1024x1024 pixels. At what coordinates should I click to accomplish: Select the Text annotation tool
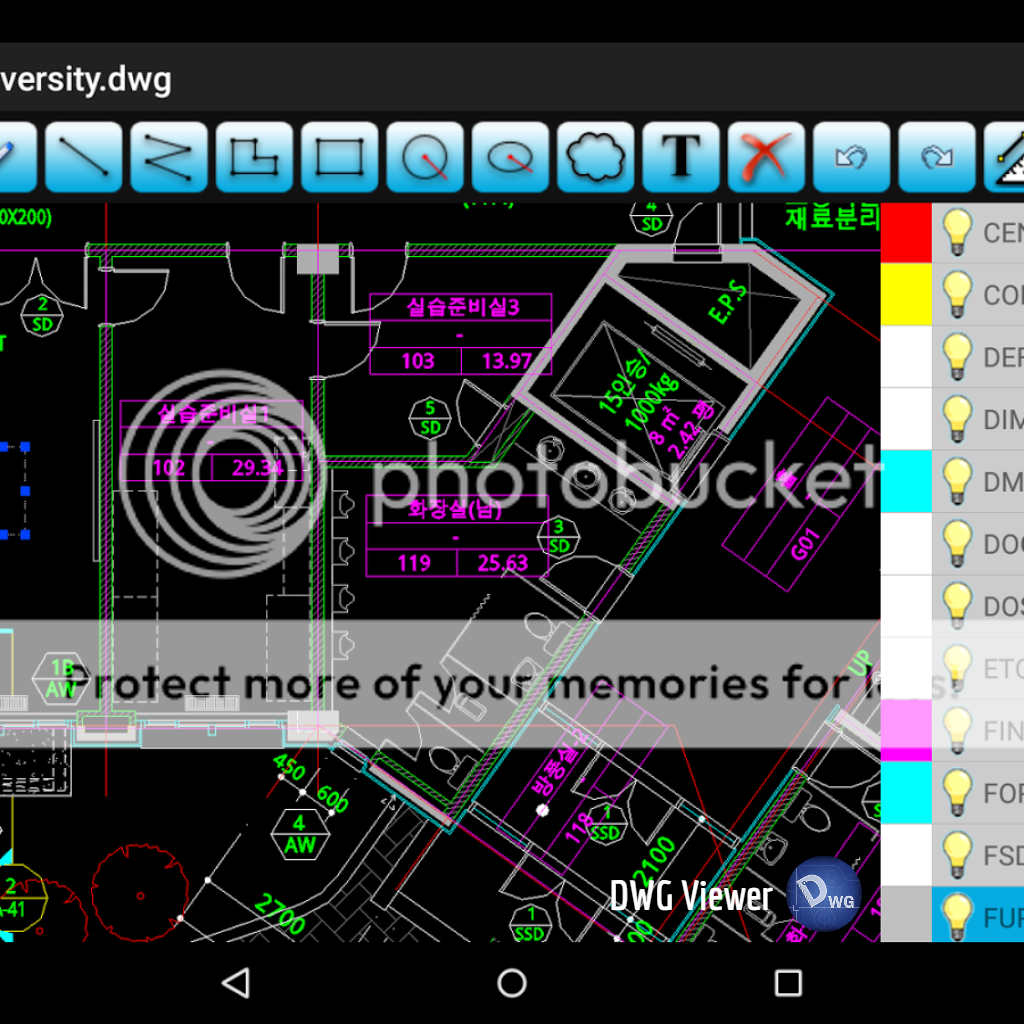point(681,157)
